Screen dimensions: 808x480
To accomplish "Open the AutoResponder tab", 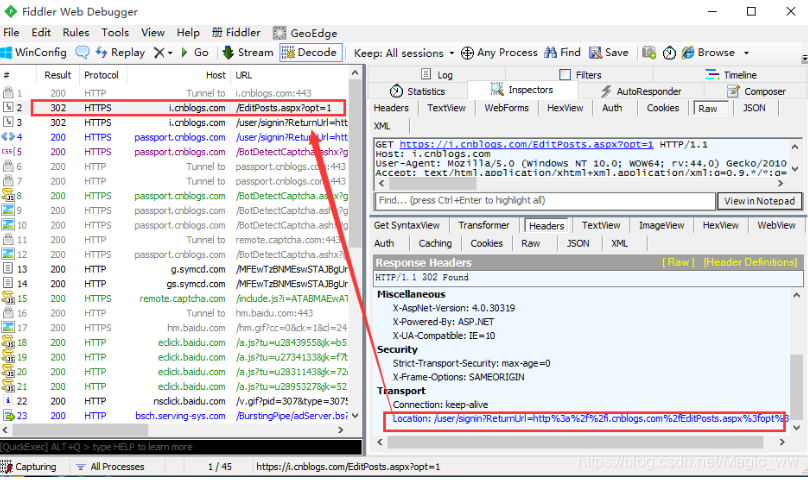I will click(x=641, y=91).
